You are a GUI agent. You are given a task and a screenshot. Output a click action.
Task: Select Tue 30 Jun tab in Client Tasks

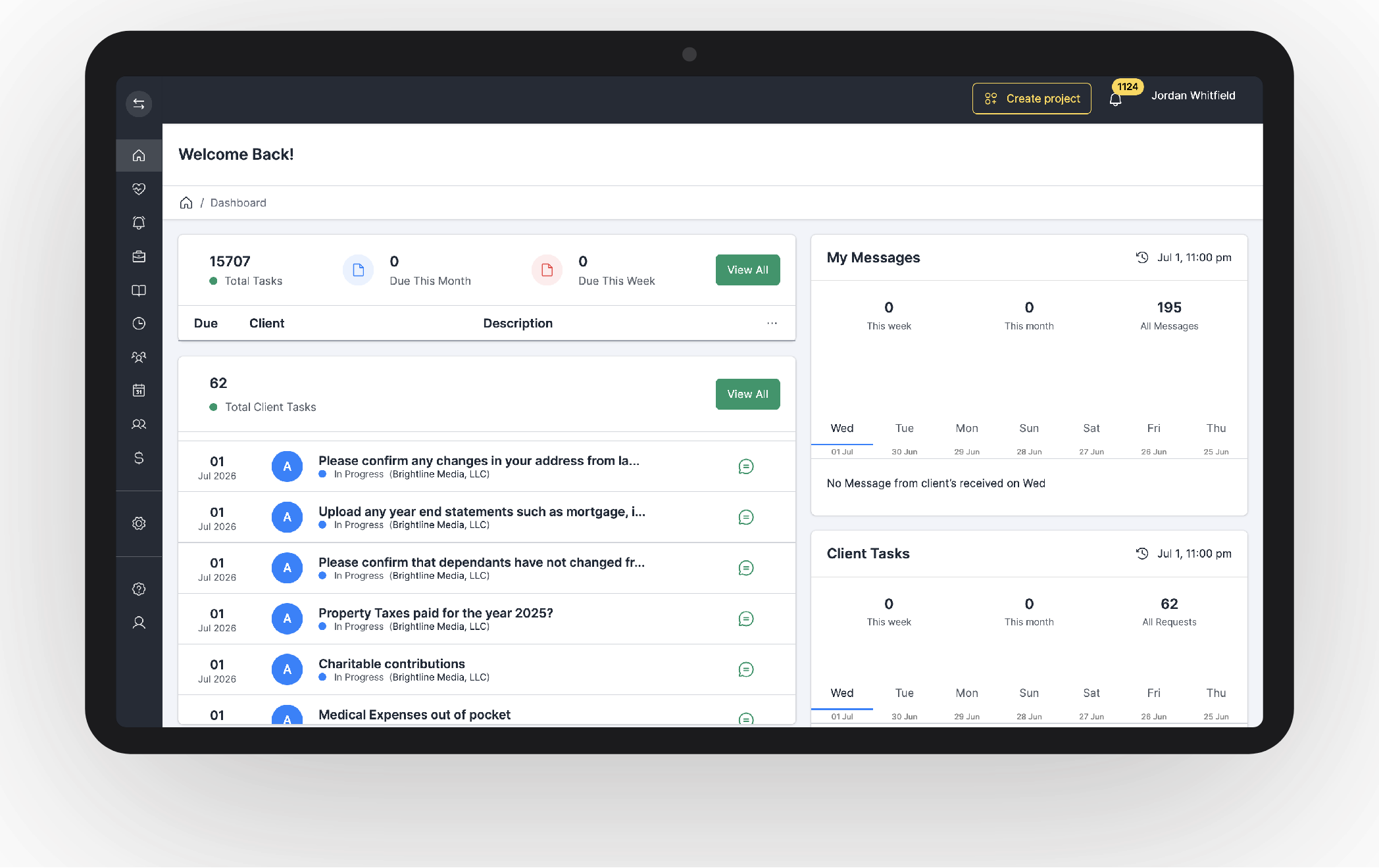click(x=905, y=704)
